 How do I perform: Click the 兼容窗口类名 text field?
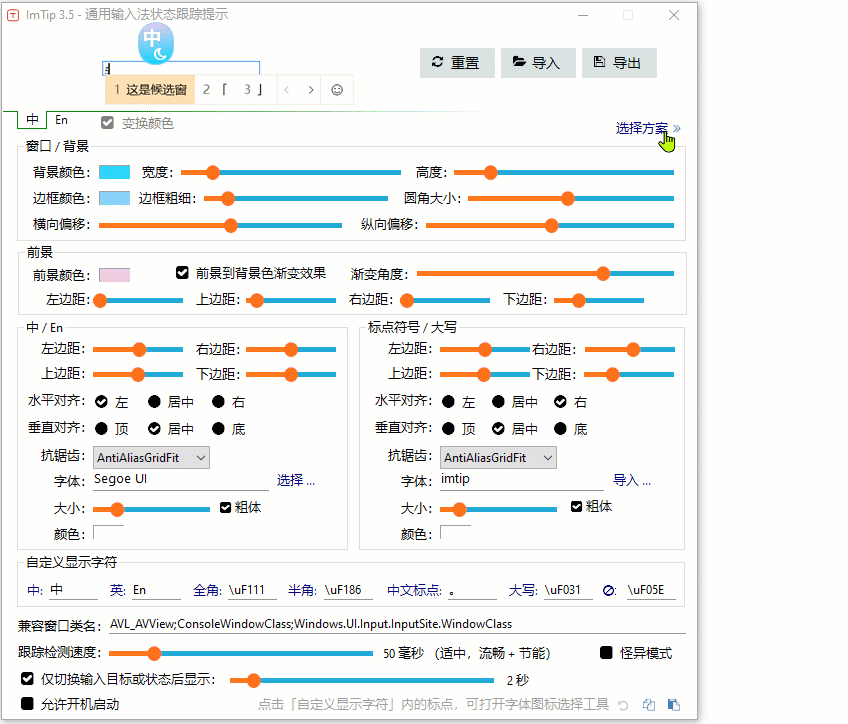coord(397,625)
